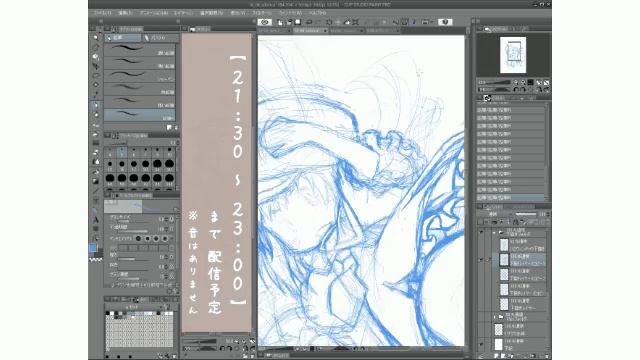Click the New file icon in command bar
This screenshot has height=360, width=640.
pos(280,22)
